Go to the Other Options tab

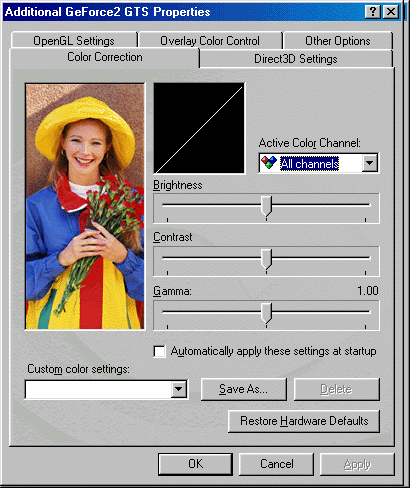click(338, 41)
